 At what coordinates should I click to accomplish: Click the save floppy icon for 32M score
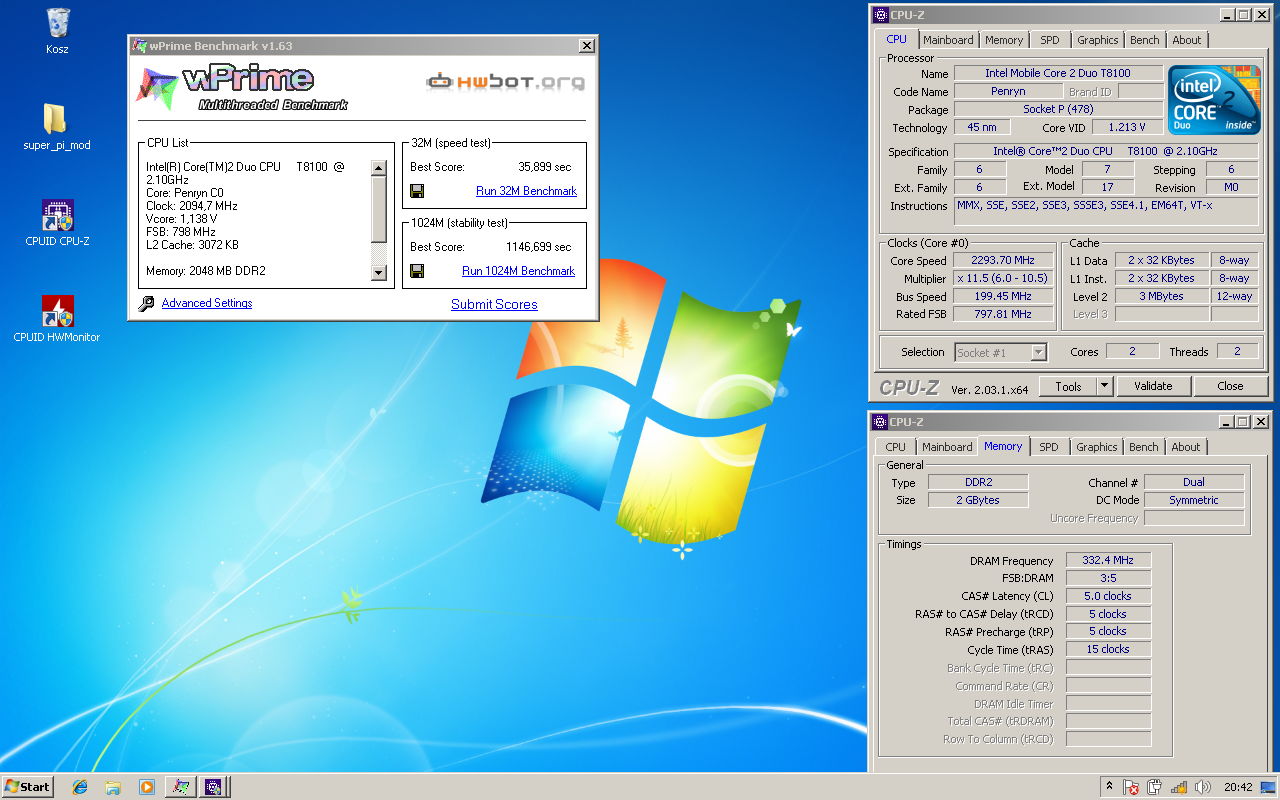(417, 191)
